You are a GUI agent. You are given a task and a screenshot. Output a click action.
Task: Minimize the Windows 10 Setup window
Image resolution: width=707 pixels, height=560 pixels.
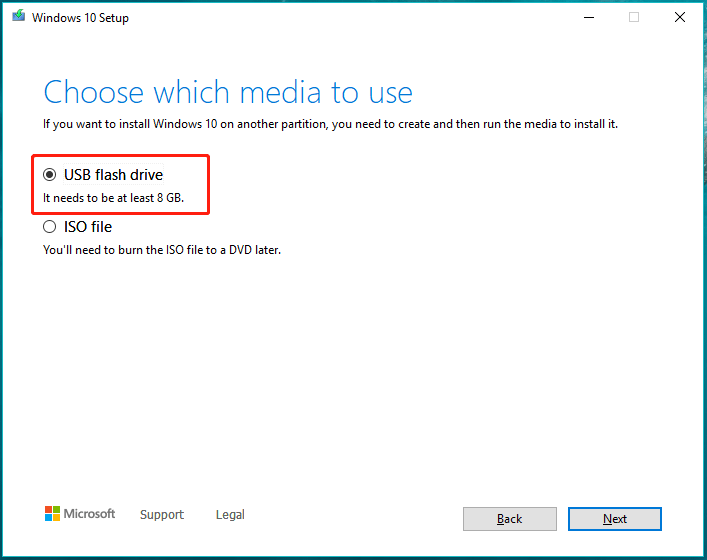coord(589,18)
